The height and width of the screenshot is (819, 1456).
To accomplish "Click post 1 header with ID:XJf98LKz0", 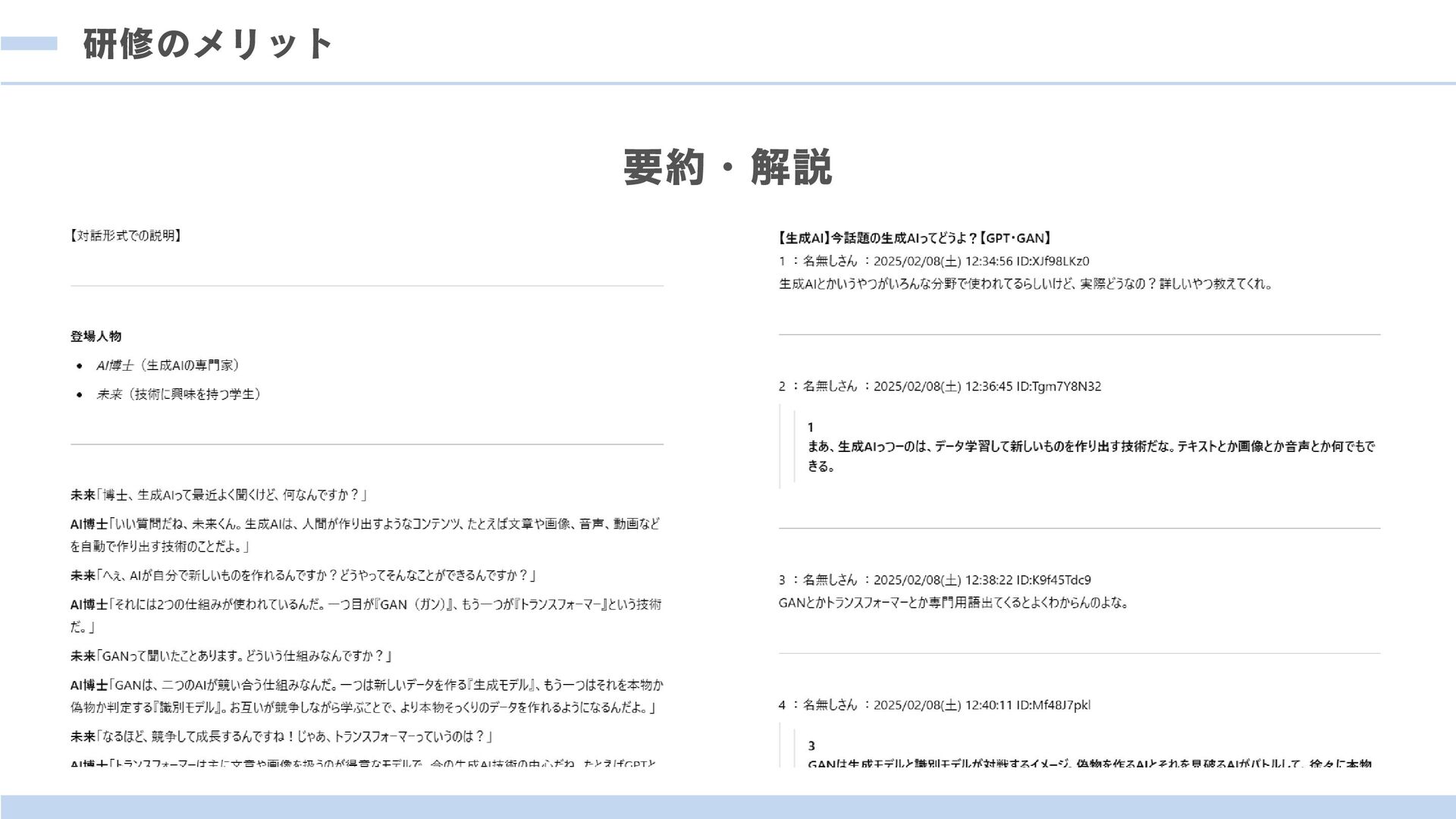I will 934,261.
